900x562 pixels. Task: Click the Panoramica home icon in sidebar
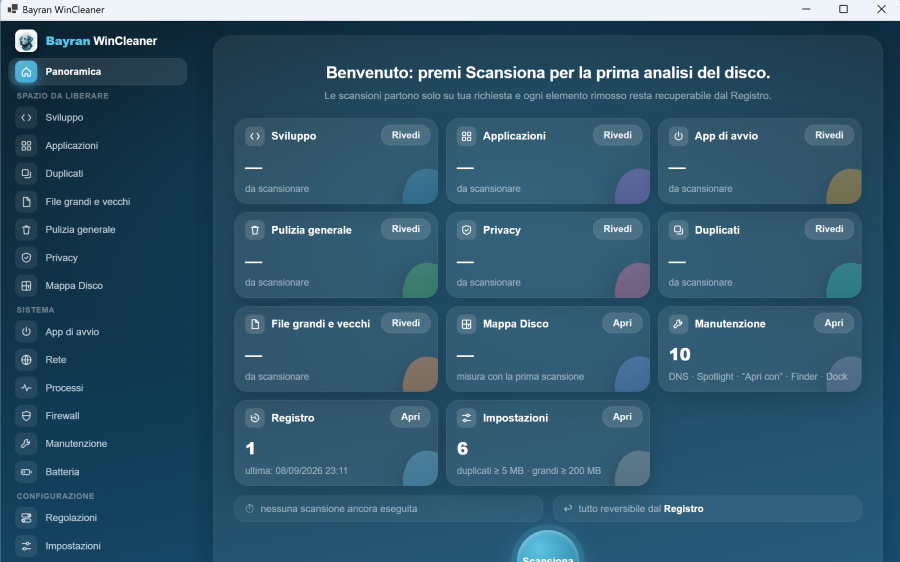coord(26,72)
